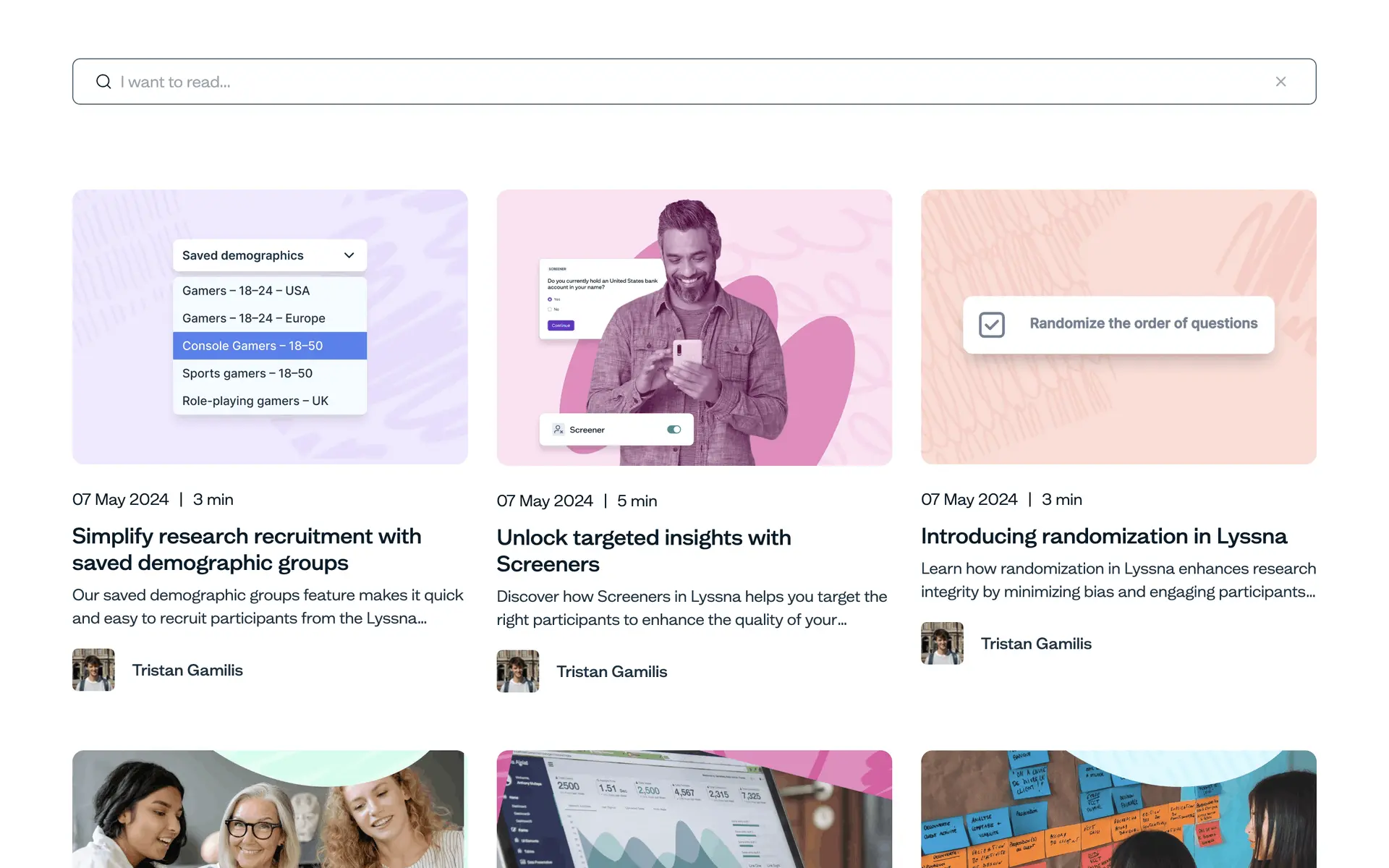Open 'Introducing randomization in Lyssna' article
The height and width of the screenshot is (868, 1389).
pyautogui.click(x=1103, y=536)
